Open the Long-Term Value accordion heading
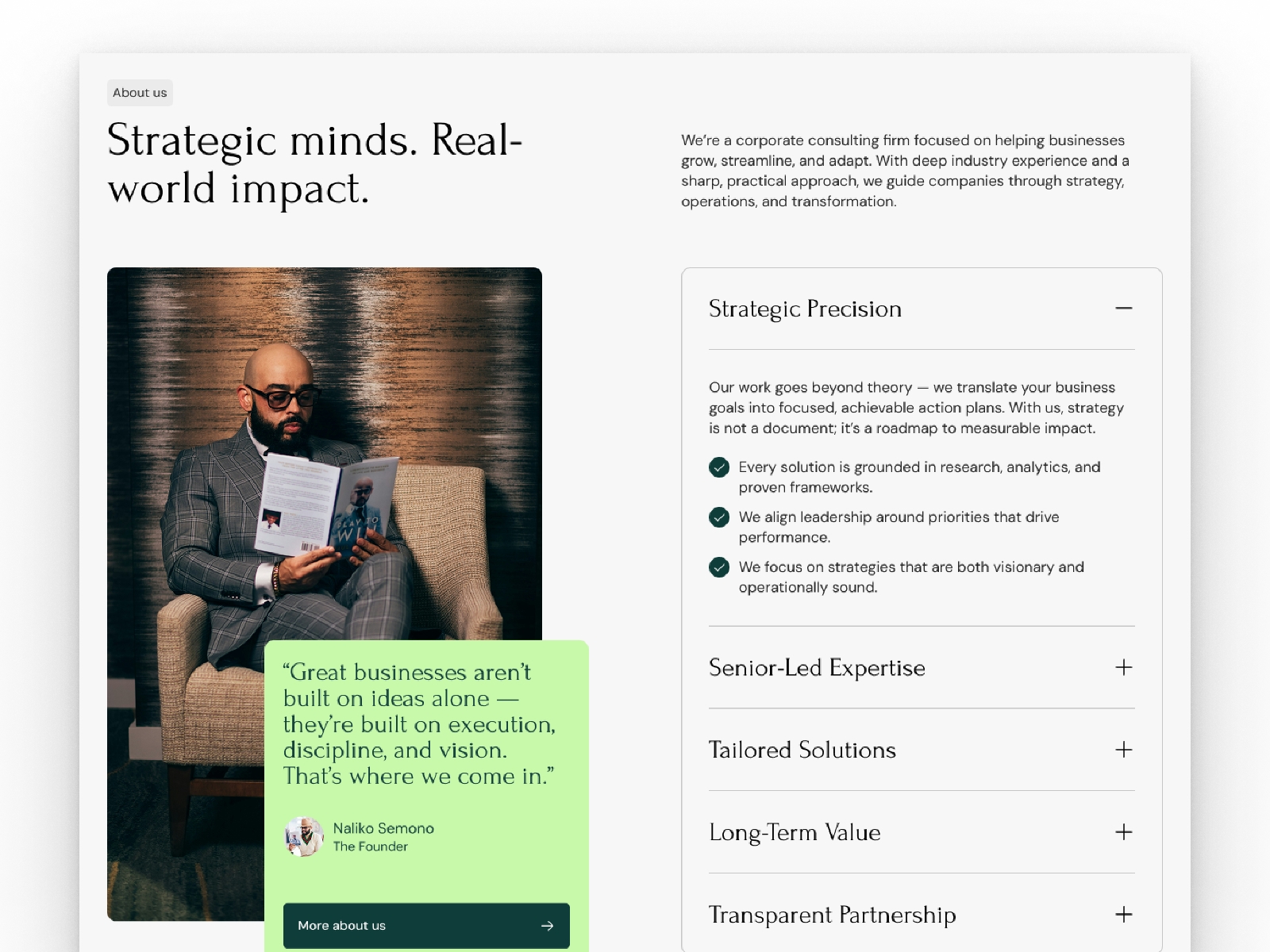The width and height of the screenshot is (1270, 952). coord(795,833)
